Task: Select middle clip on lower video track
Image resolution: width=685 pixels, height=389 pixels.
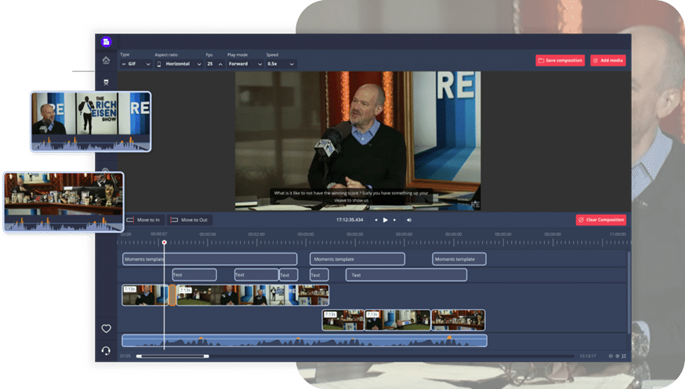Action: click(398, 320)
